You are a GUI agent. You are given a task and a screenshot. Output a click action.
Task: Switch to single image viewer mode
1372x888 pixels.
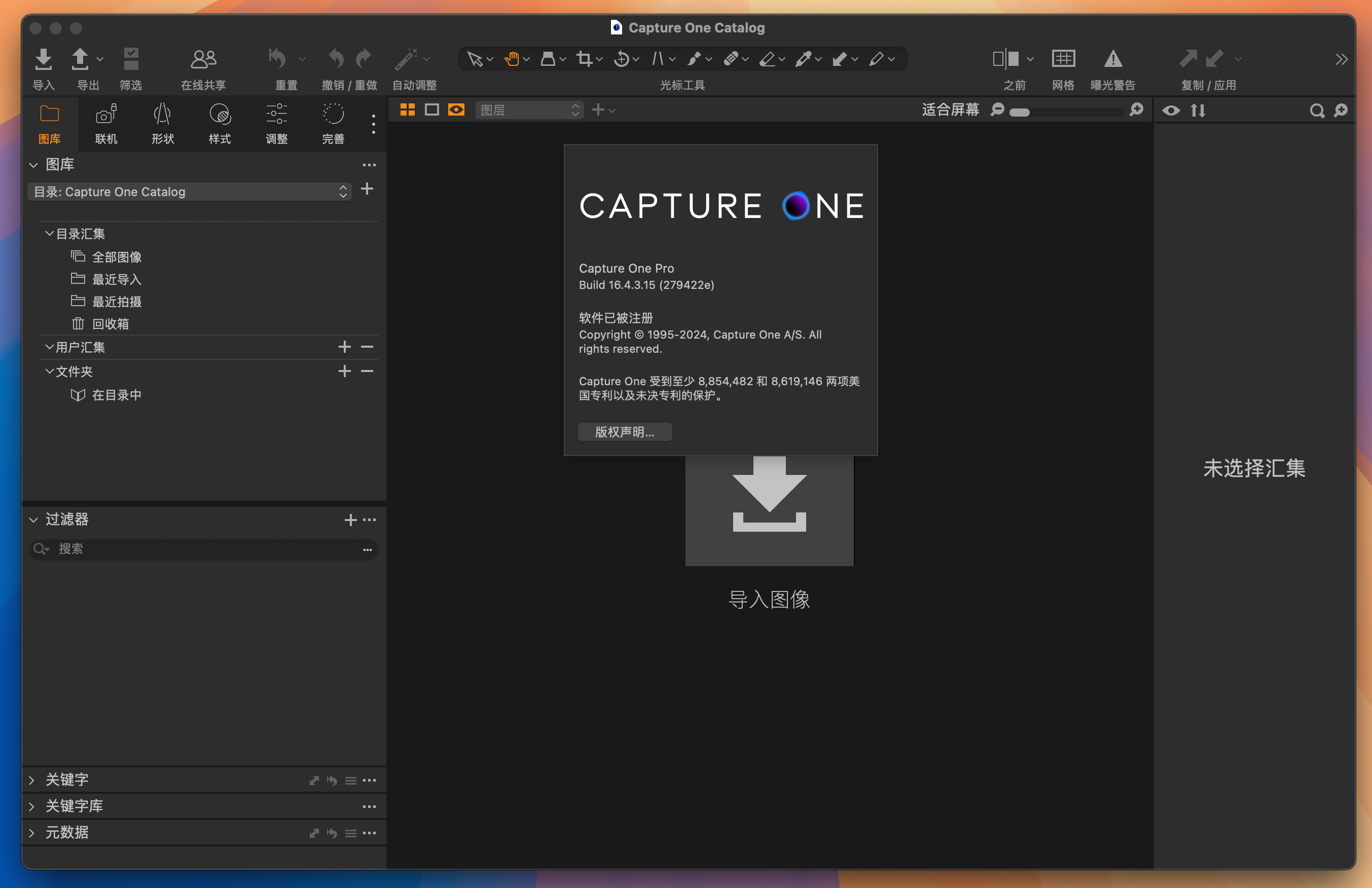click(x=432, y=109)
